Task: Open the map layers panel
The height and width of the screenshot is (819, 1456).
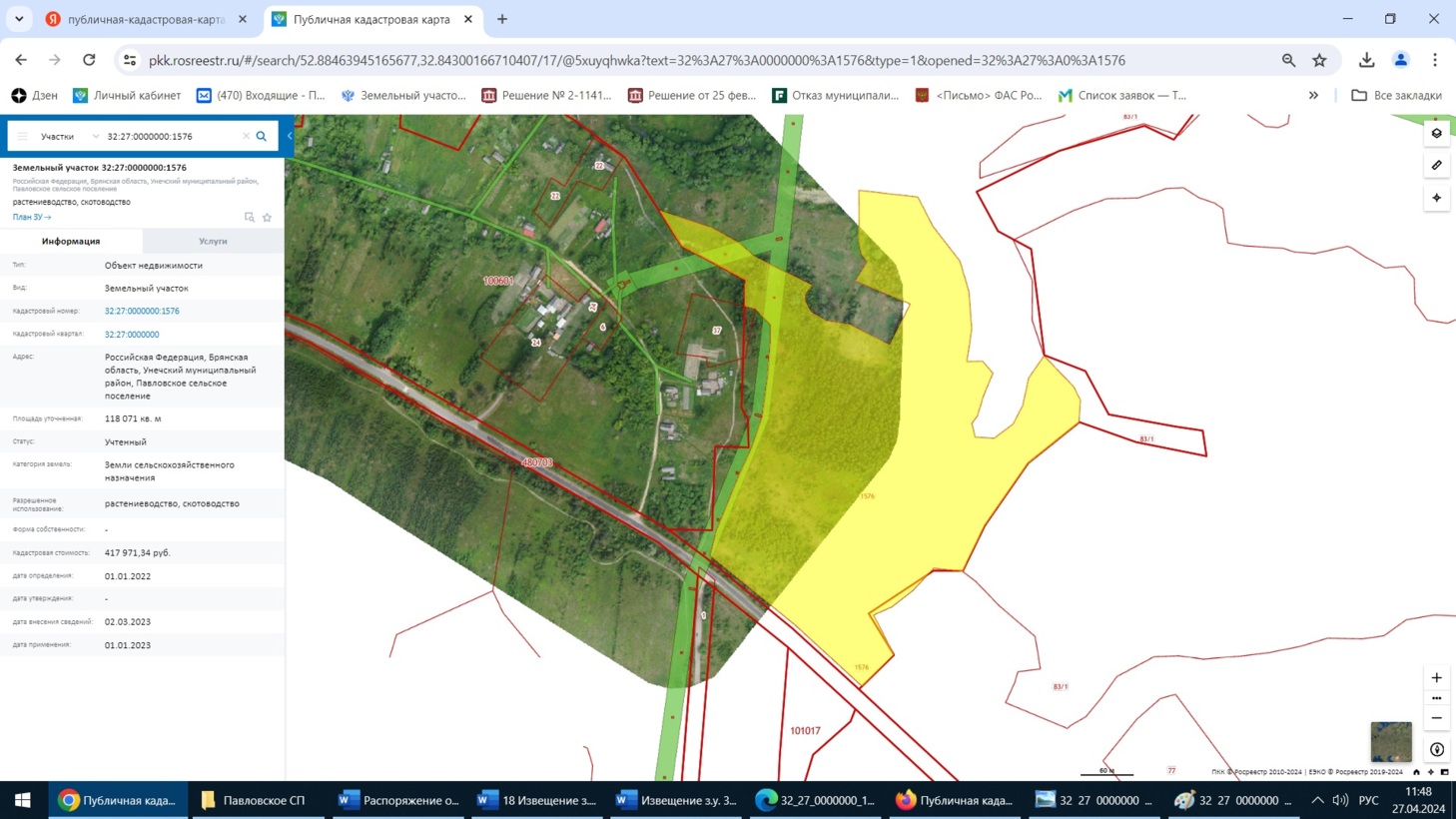Action: click(x=1436, y=134)
